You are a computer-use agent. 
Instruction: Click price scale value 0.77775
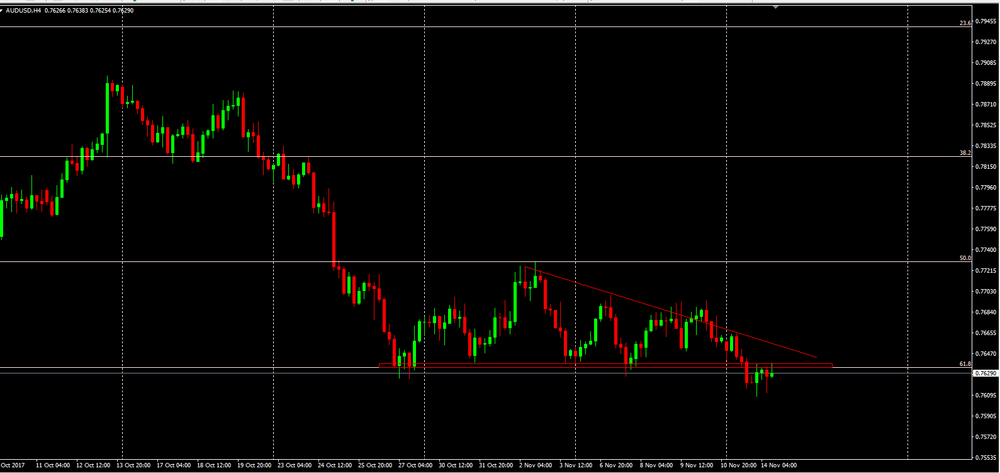(986, 208)
